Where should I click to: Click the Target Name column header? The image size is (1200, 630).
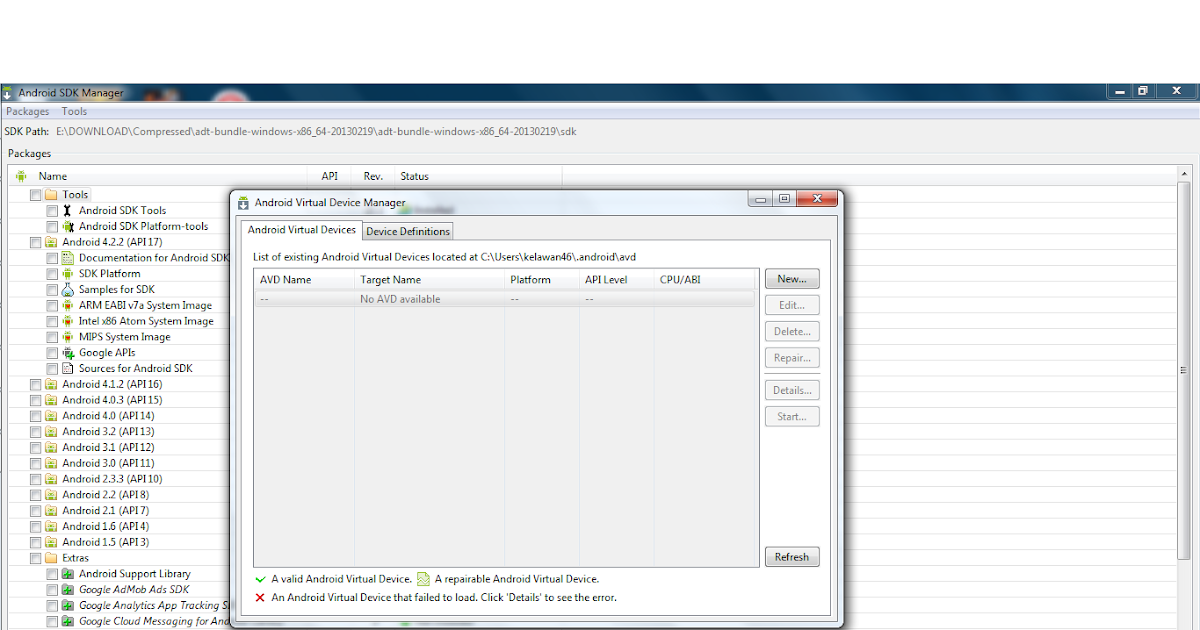point(430,280)
